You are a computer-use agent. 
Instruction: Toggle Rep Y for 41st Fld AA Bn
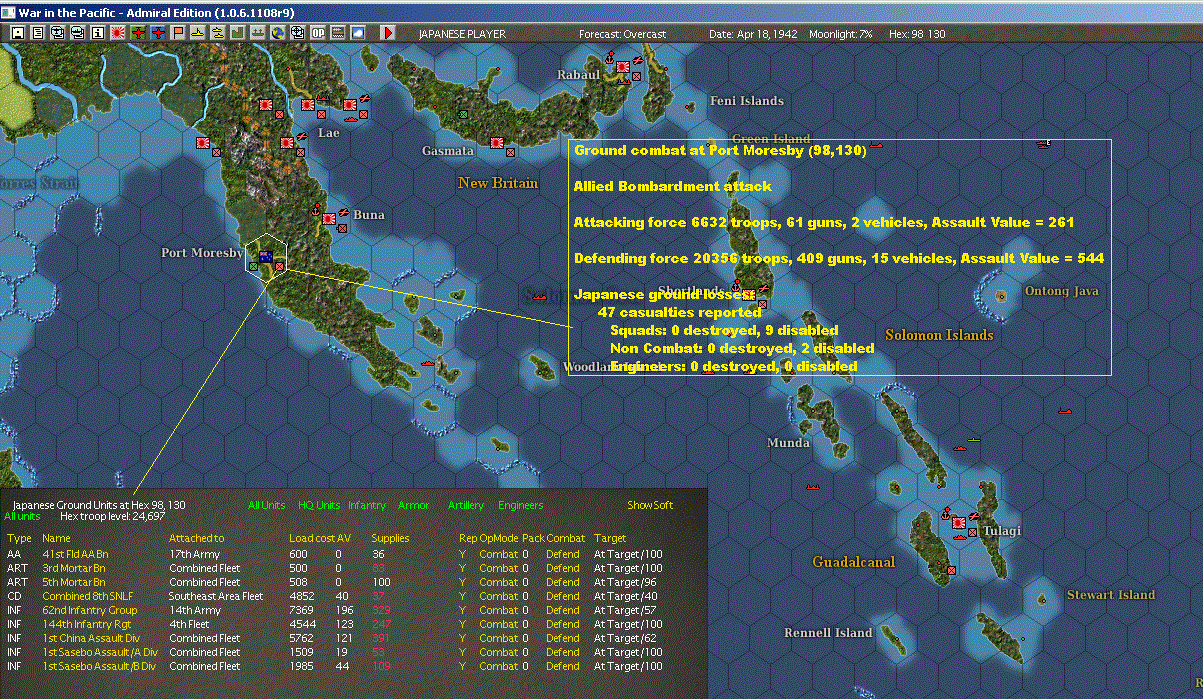[462, 554]
